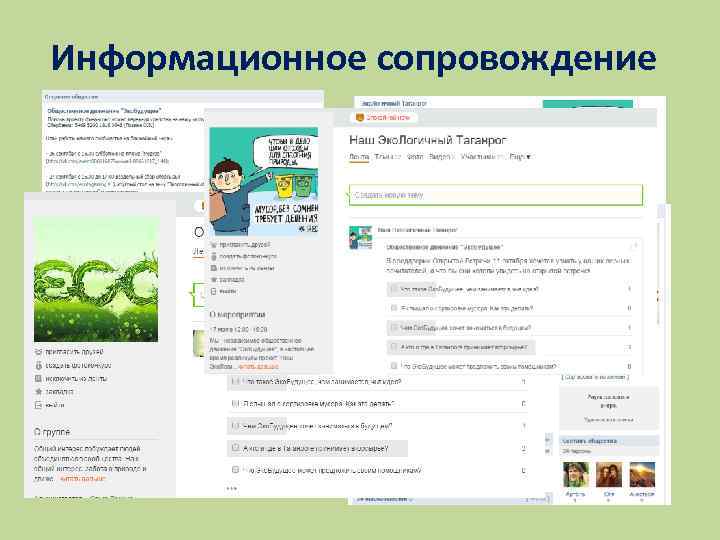Screen dimensions: 720x540
Task: Open the Темы tab of Таганрог group
Action: [x=387, y=157]
